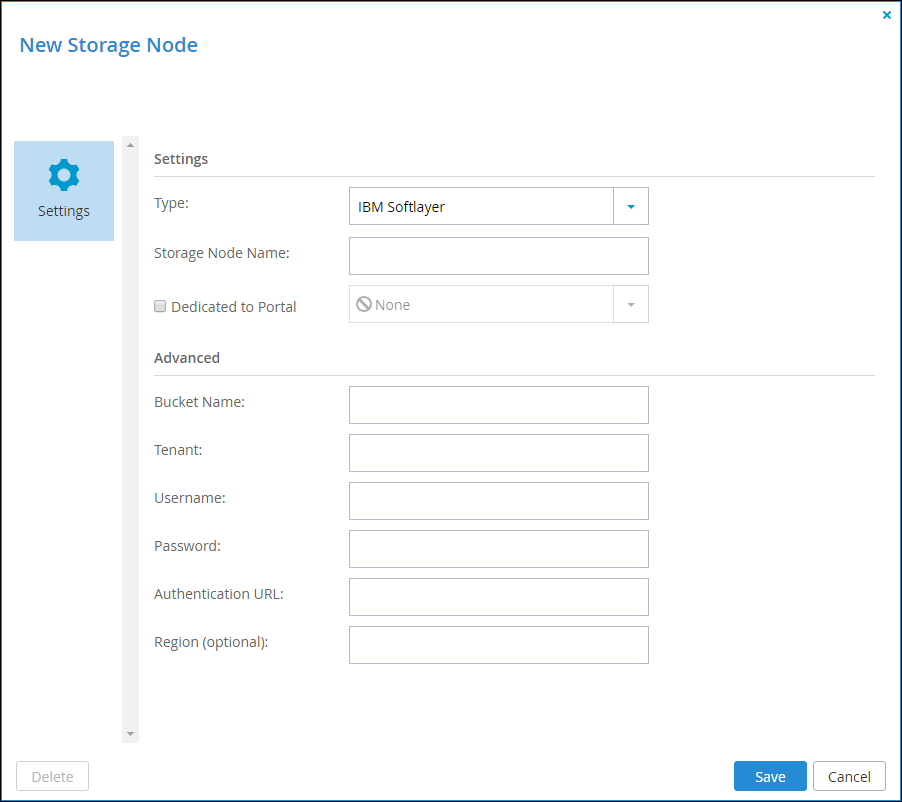Viewport: 902px width, 802px height.
Task: Click the scrollbar down arrow
Action: pyautogui.click(x=131, y=734)
